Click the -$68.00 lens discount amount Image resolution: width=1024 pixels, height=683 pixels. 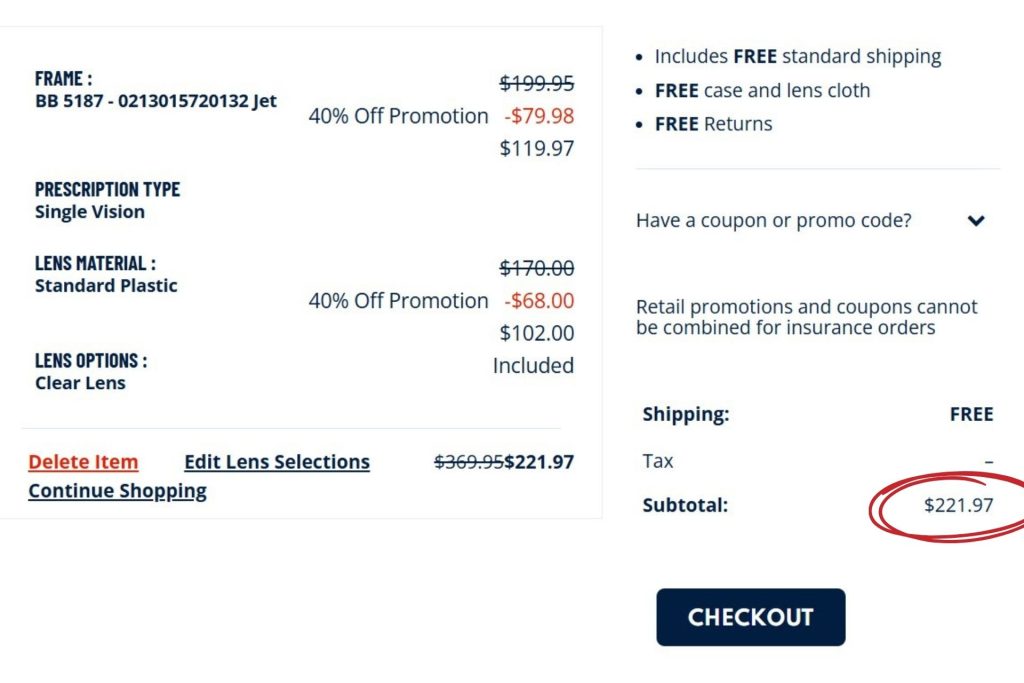pos(539,301)
